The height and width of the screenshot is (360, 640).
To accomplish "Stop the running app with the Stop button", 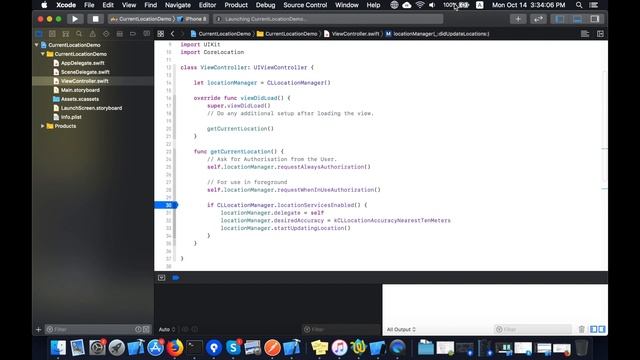I will pos(95,19).
